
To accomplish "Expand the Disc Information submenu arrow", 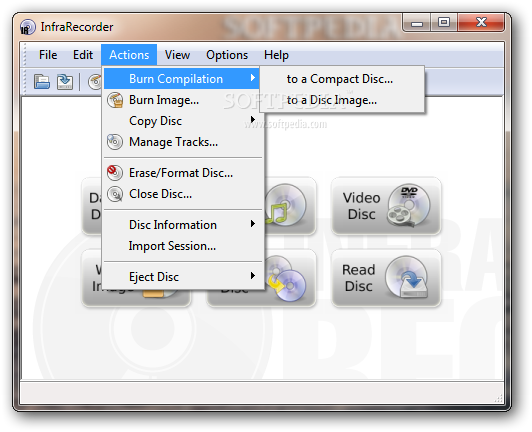I will pos(252,224).
